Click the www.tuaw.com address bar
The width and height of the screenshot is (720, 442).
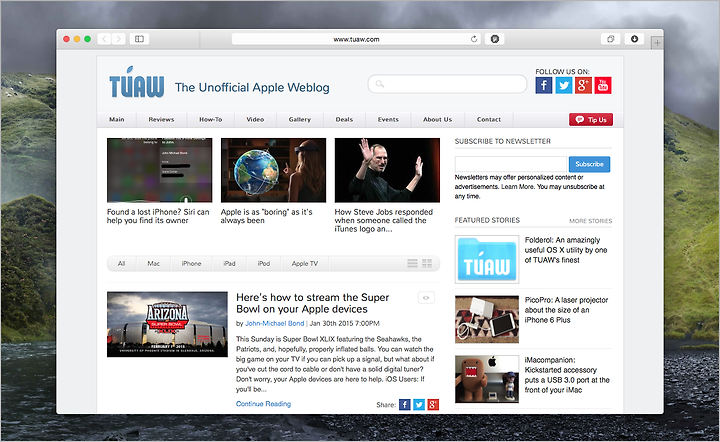pyautogui.click(x=356, y=39)
